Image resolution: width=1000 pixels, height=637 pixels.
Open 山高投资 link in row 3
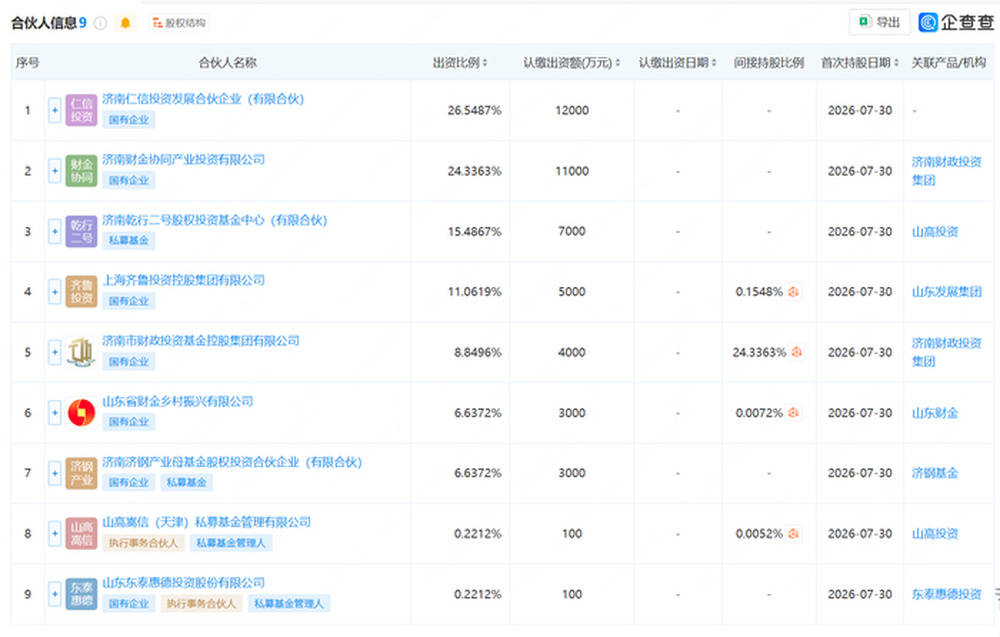(x=935, y=231)
